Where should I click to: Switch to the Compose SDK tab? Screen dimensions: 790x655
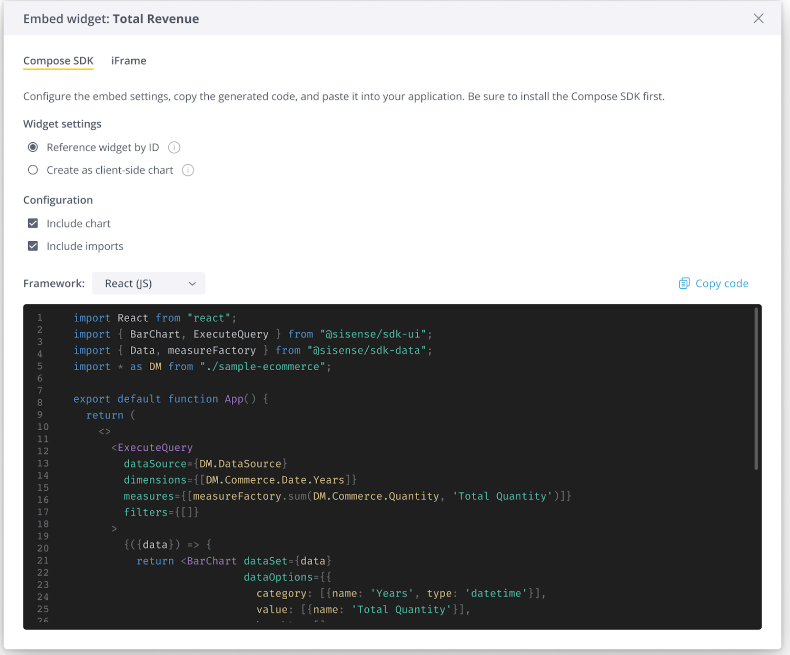(x=58, y=61)
